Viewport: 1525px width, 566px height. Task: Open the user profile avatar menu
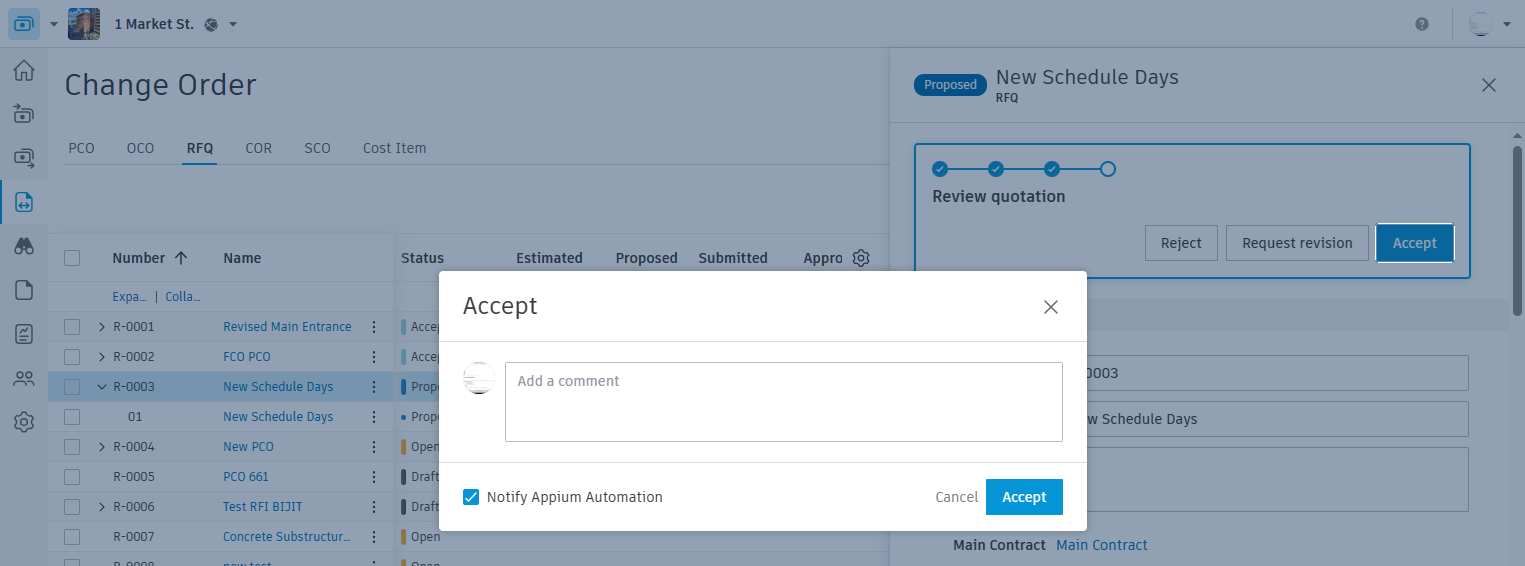1481,24
